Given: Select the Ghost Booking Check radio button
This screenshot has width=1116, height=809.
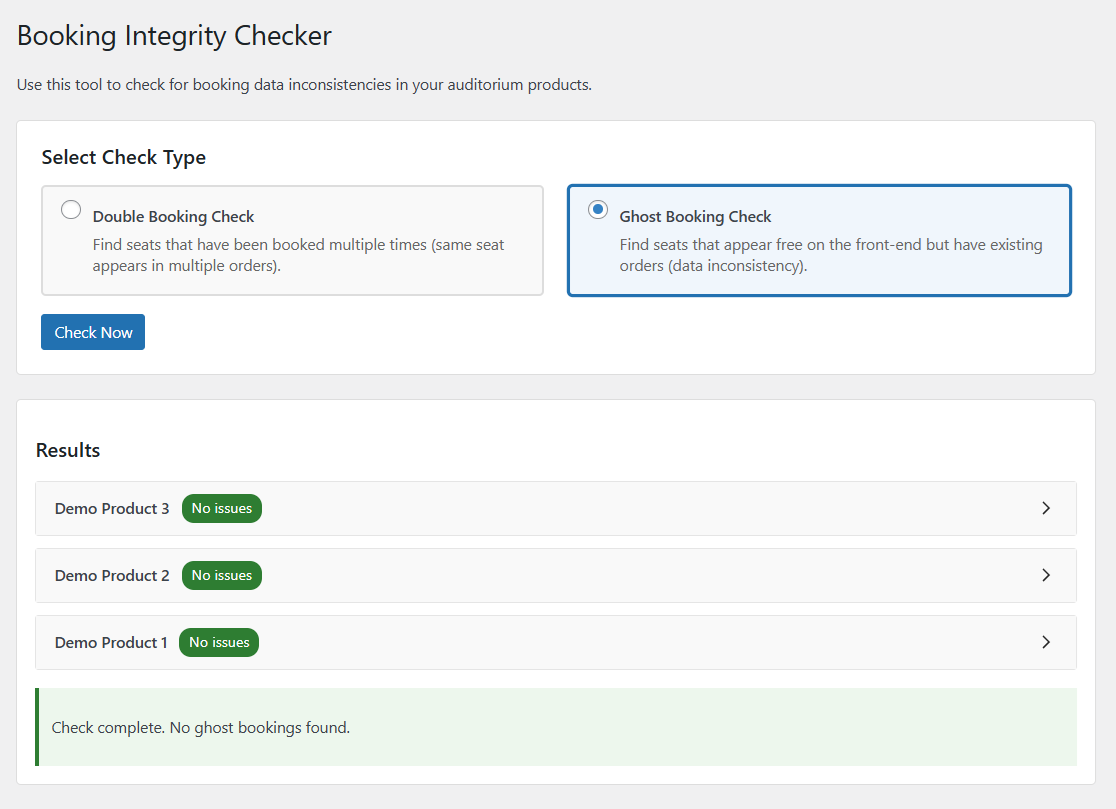Looking at the screenshot, I should pos(598,210).
